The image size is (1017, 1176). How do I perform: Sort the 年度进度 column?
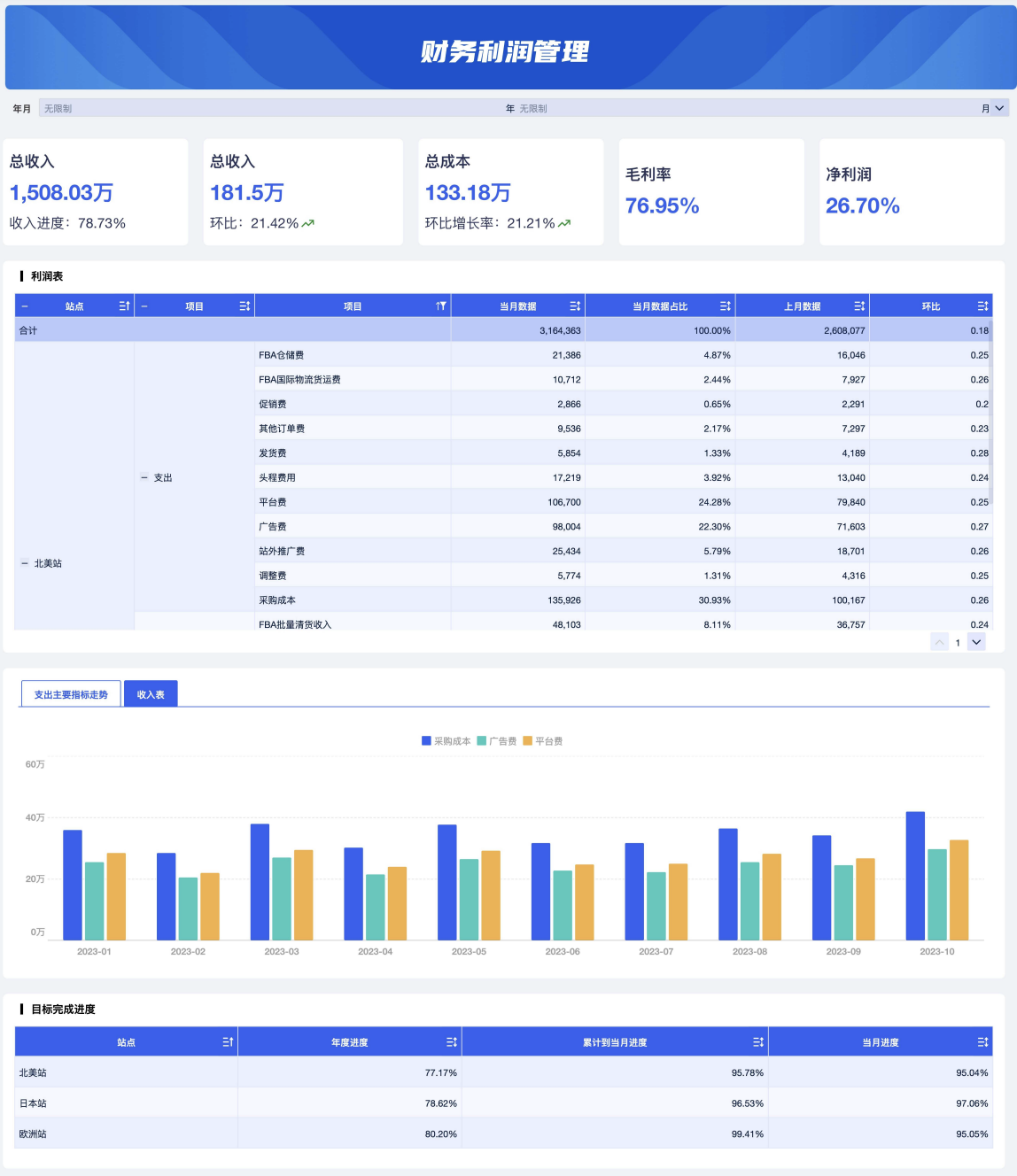point(452,1042)
